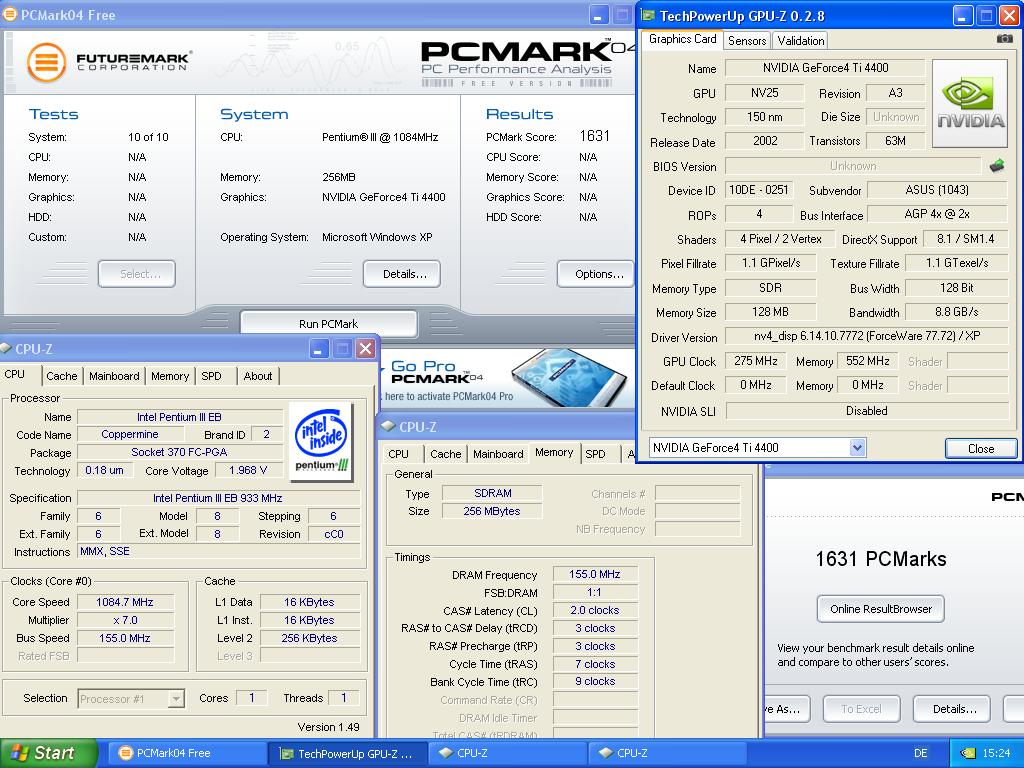This screenshot has width=1024, height=768.
Task: Click GPU-Z GPU Clock 275 MHz field
Action: [756, 361]
